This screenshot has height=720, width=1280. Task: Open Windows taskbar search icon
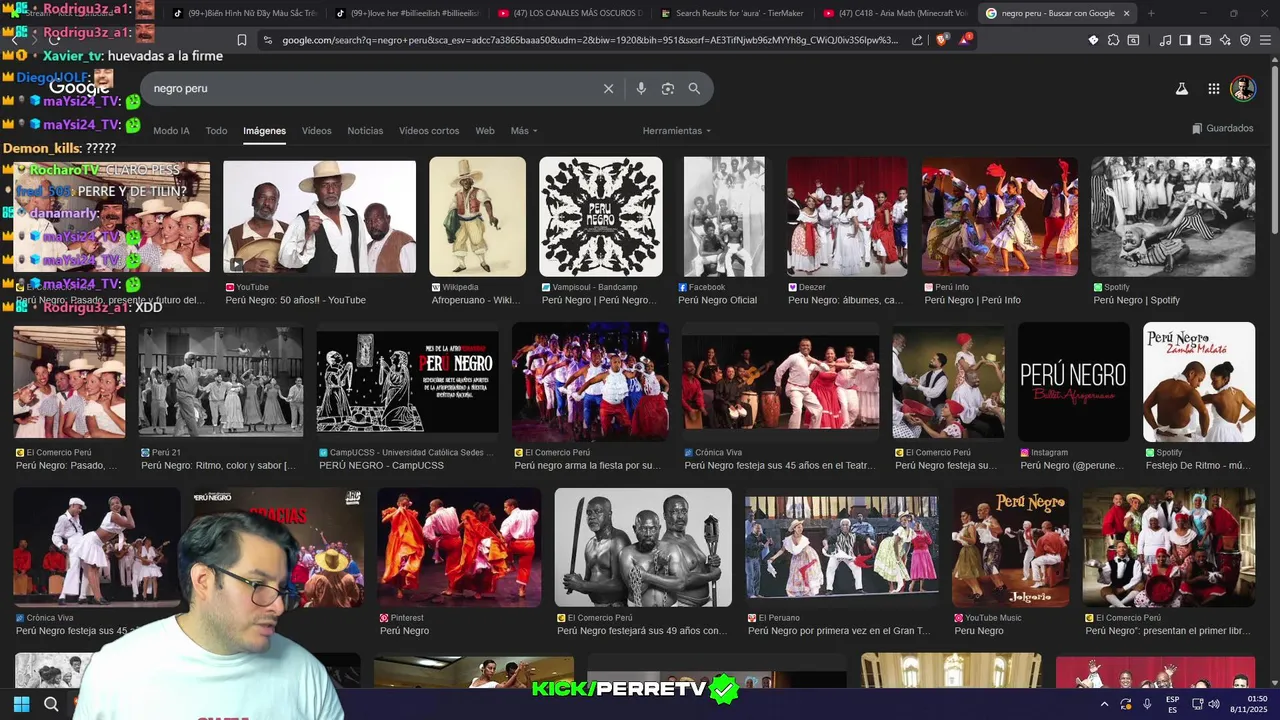point(51,704)
